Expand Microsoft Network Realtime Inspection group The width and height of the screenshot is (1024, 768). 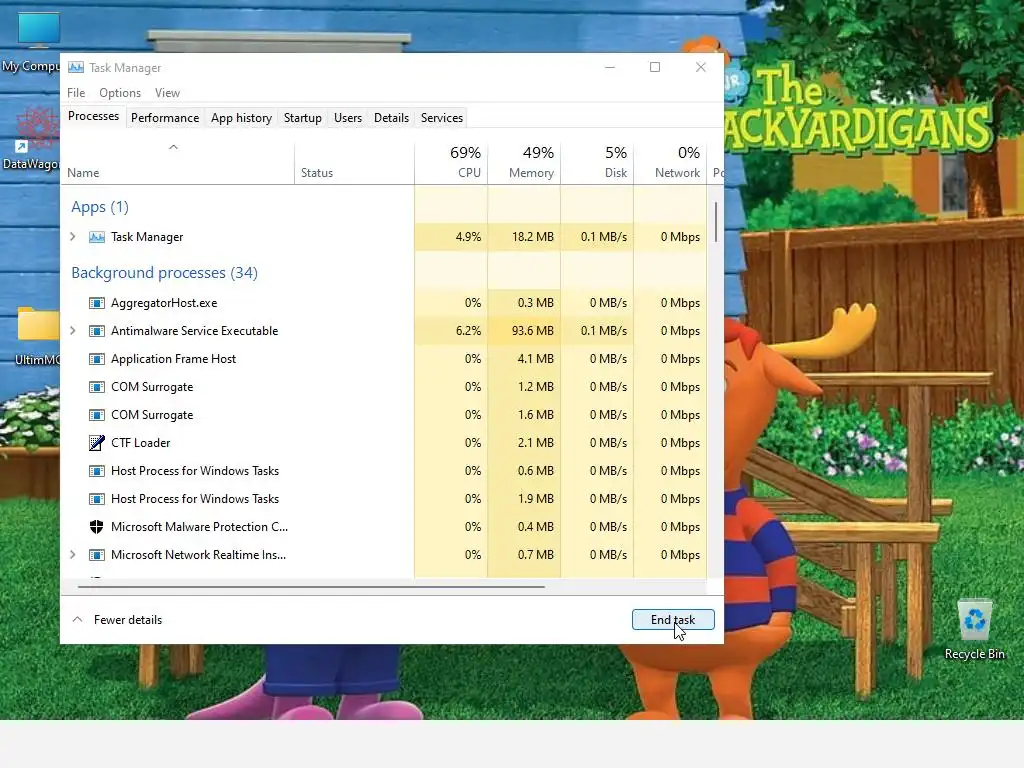click(x=72, y=555)
